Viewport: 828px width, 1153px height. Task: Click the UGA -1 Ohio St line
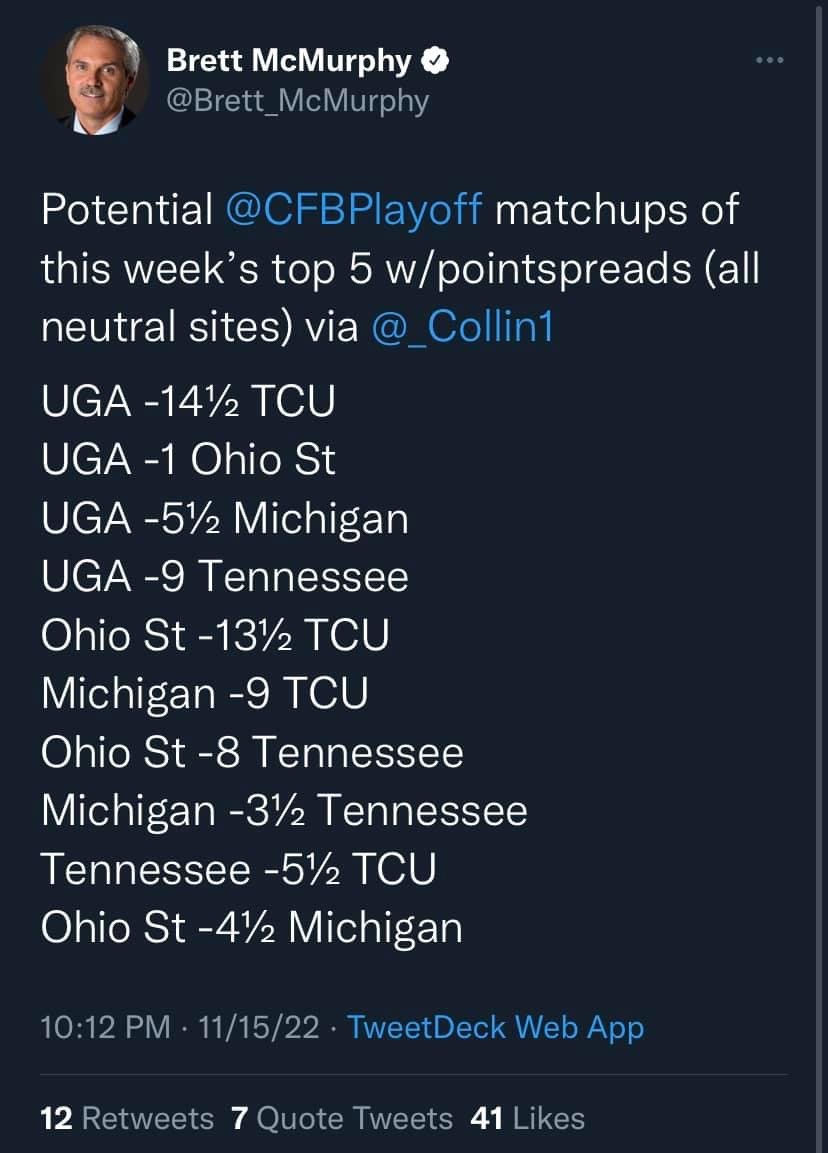click(188, 460)
